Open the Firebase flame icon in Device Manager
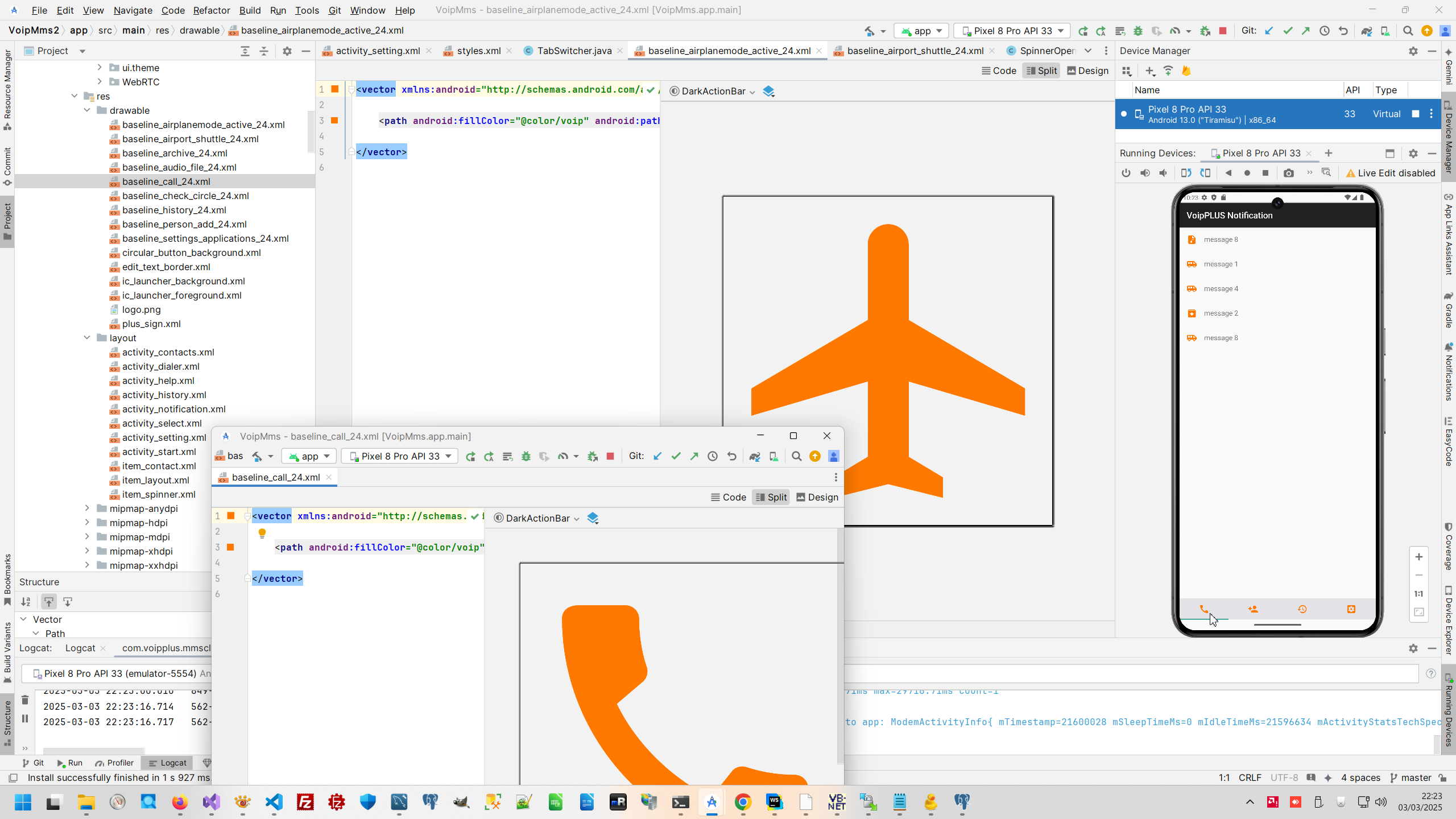Screen dimensions: 1456x819 pyautogui.click(x=1186, y=71)
